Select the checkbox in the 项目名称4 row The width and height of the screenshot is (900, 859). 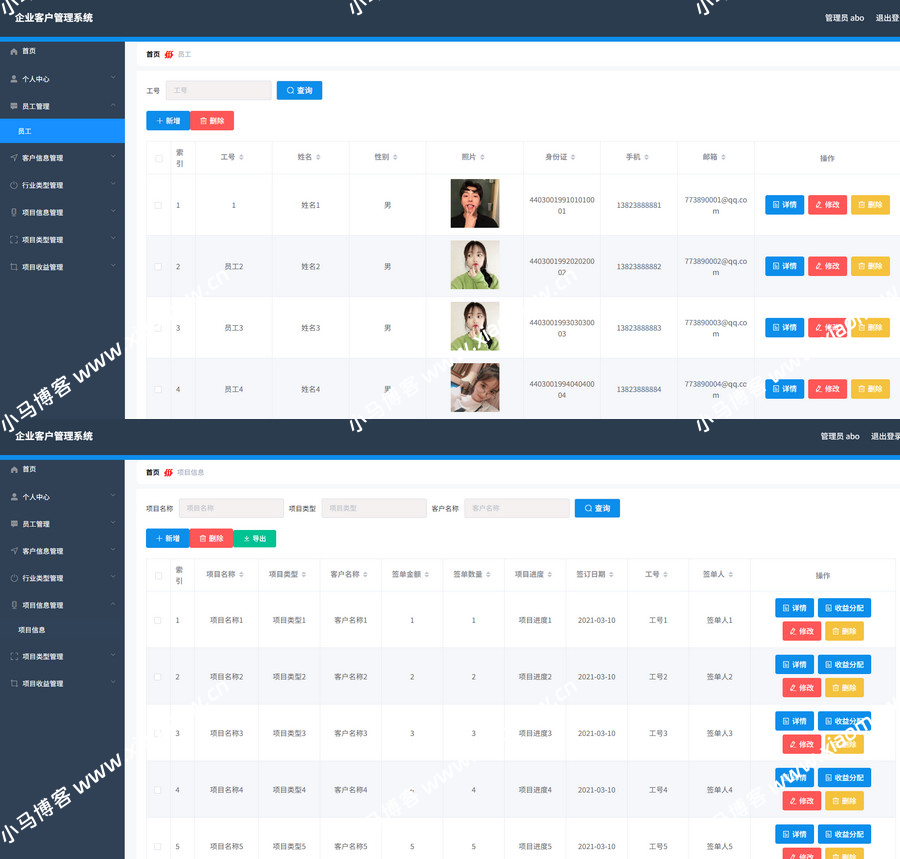[x=158, y=790]
